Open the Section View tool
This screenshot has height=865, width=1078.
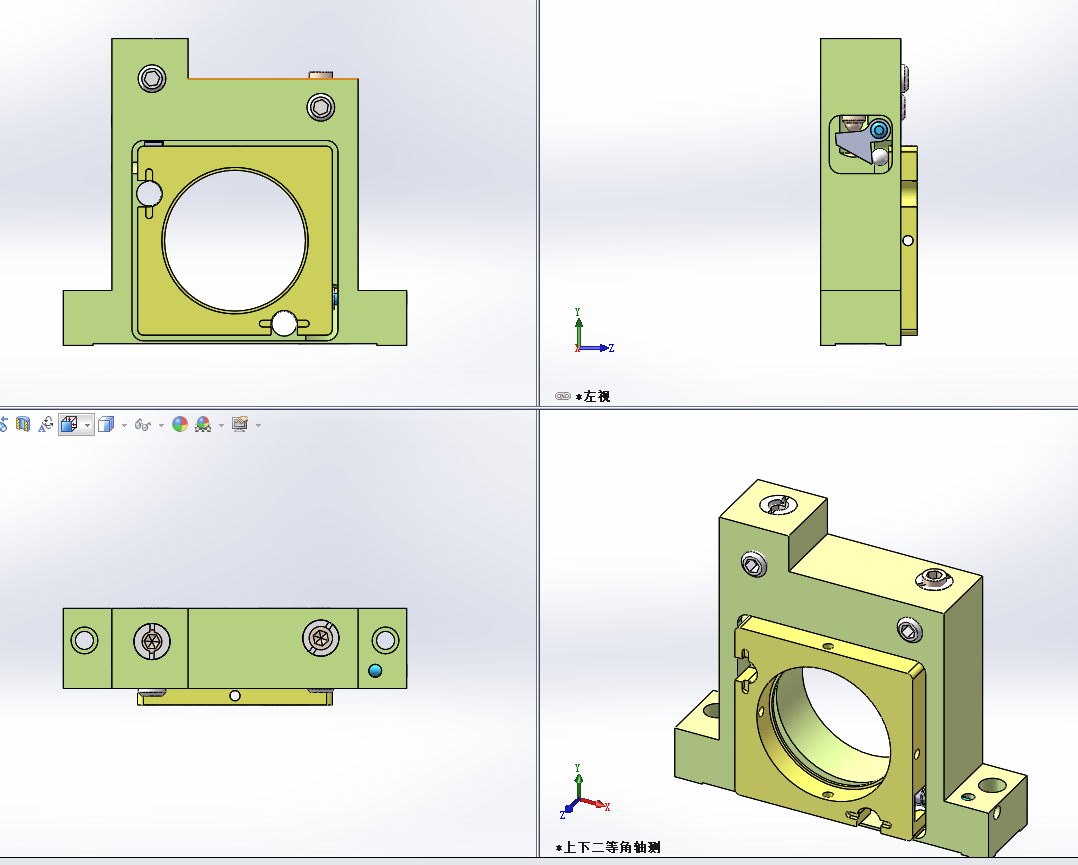[x=23, y=424]
